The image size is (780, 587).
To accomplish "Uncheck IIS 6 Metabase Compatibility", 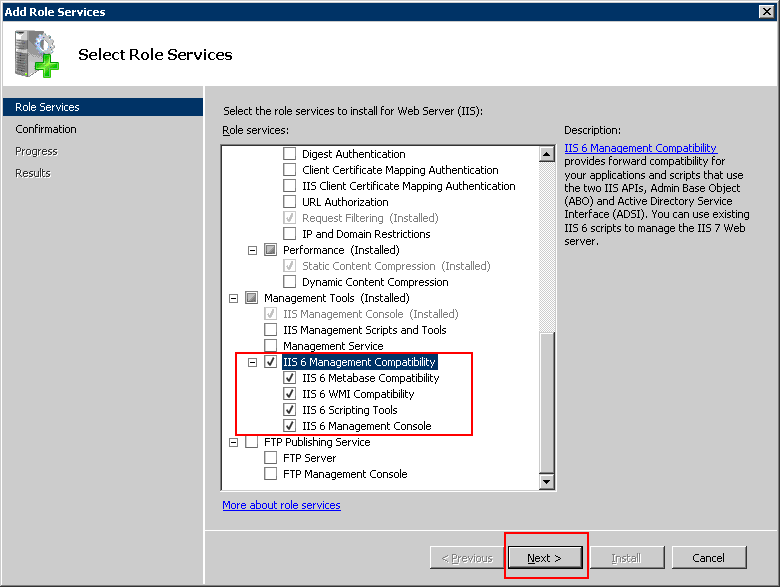I will tap(290, 378).
